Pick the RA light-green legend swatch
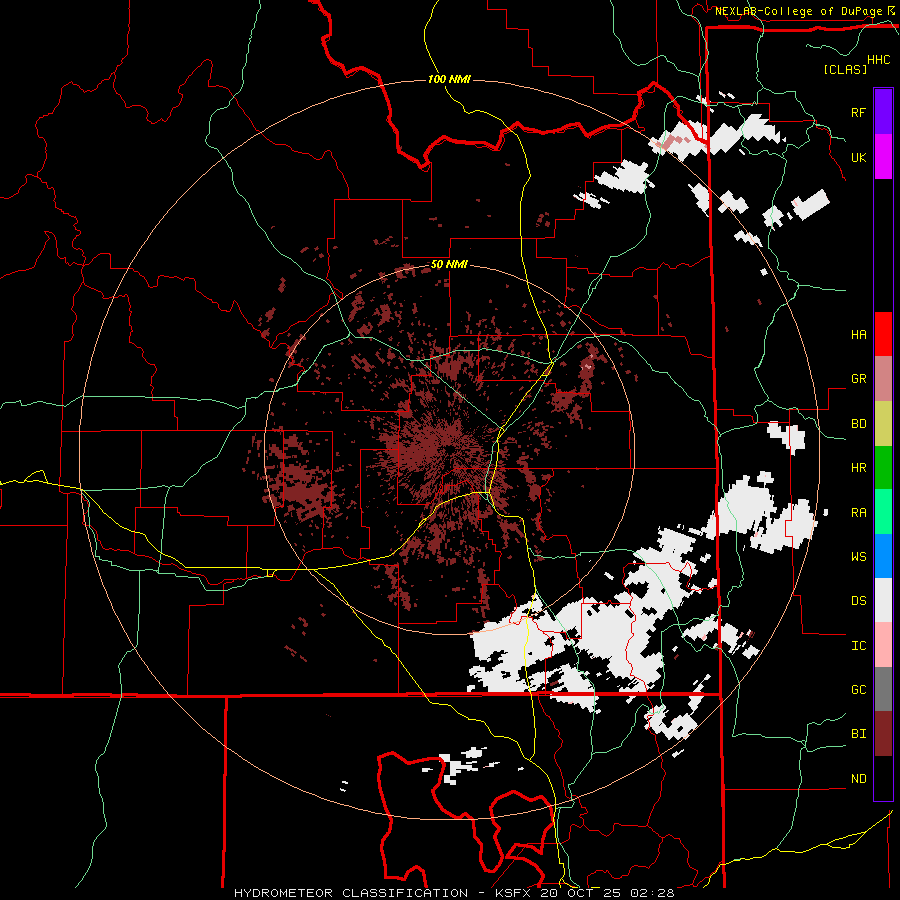Viewport: 900px width, 900px height. coord(883,512)
